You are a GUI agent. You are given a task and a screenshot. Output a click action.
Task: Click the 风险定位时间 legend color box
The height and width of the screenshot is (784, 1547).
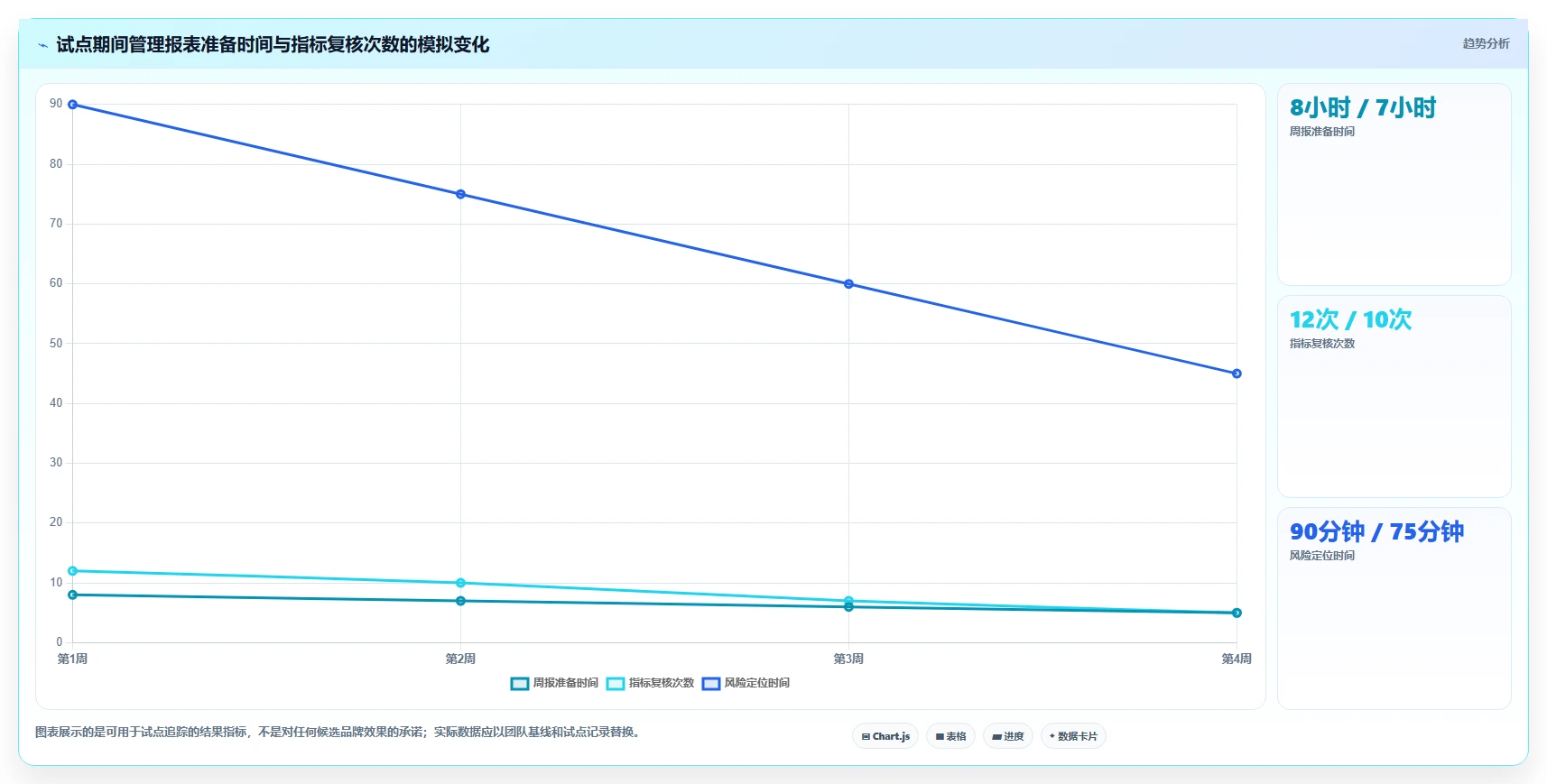point(710,683)
